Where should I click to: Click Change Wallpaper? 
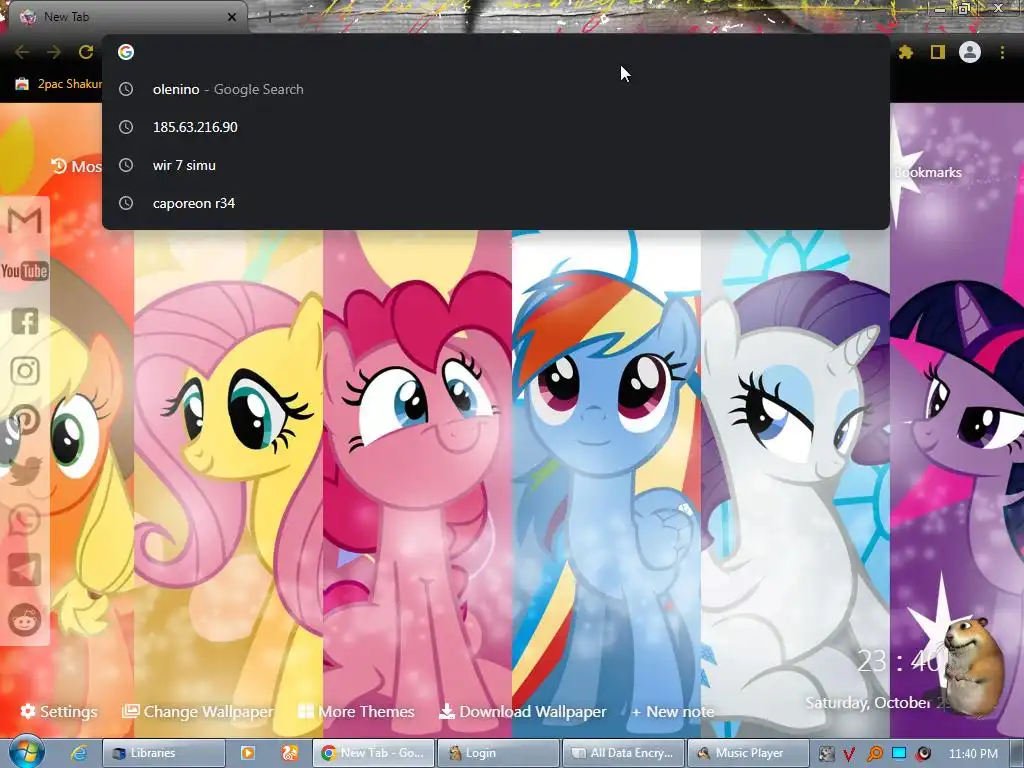coord(198,711)
